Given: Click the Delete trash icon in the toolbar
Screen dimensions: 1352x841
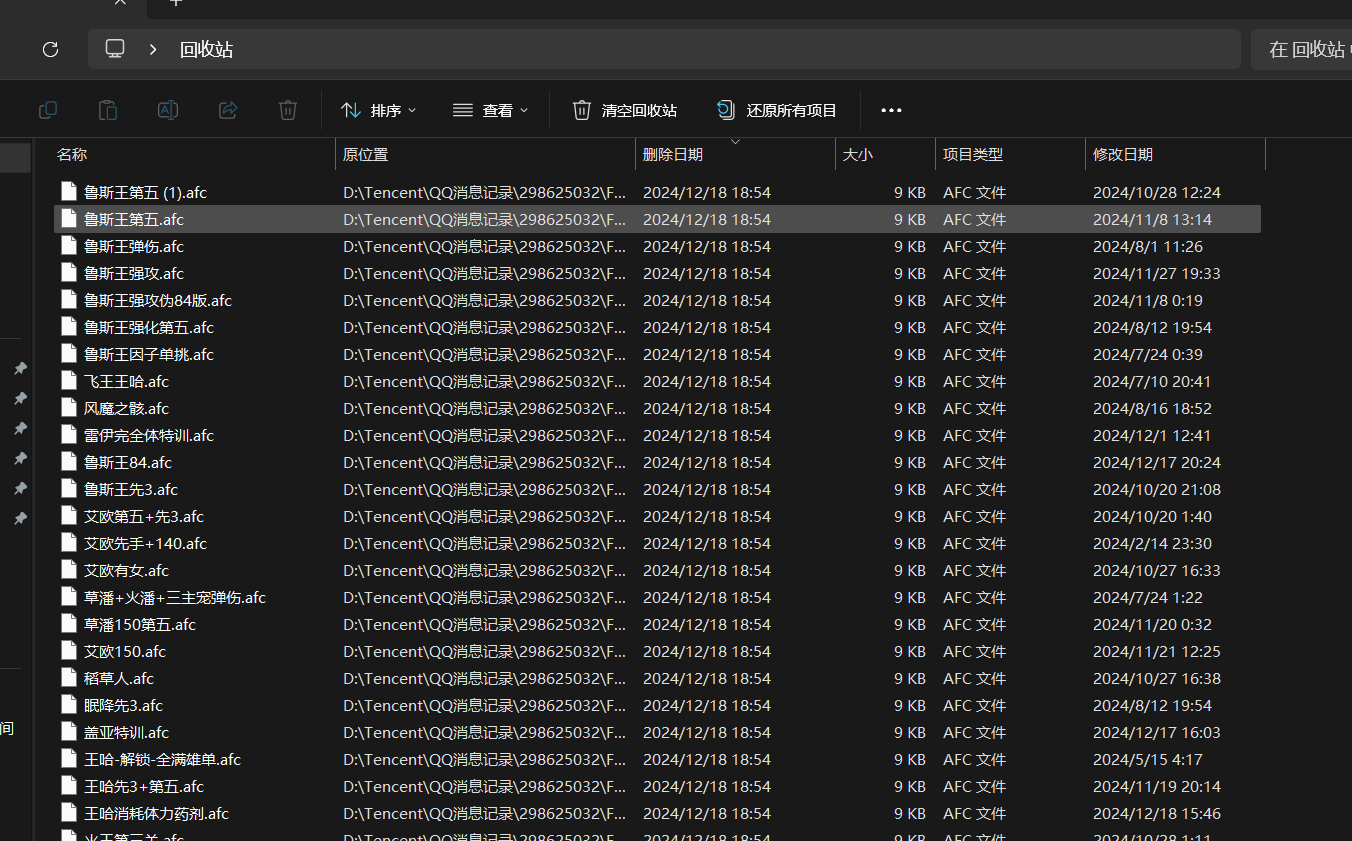Looking at the screenshot, I should pyautogui.click(x=288, y=110).
